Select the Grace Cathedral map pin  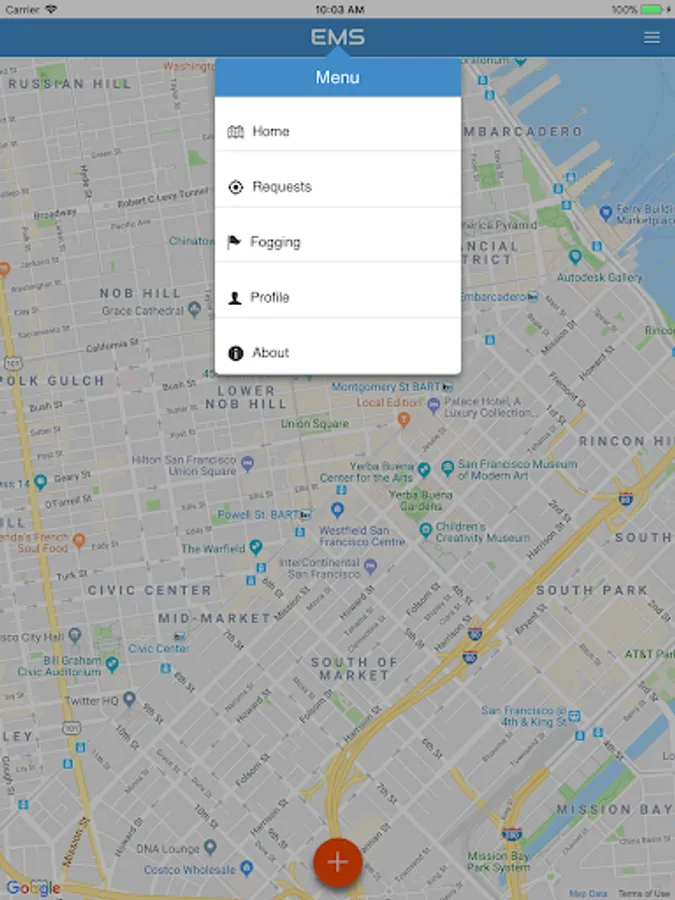[195, 310]
